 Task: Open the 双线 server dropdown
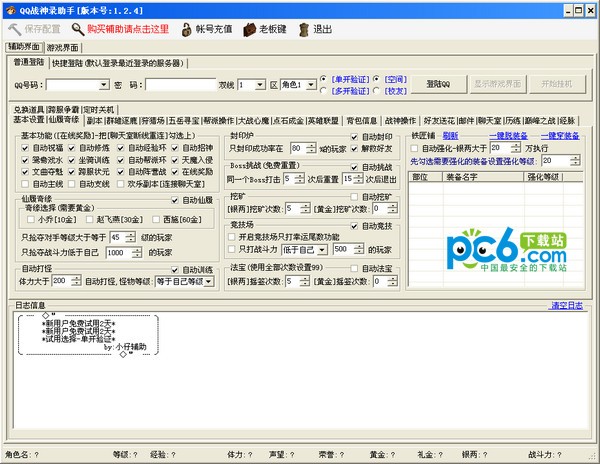tap(260, 85)
